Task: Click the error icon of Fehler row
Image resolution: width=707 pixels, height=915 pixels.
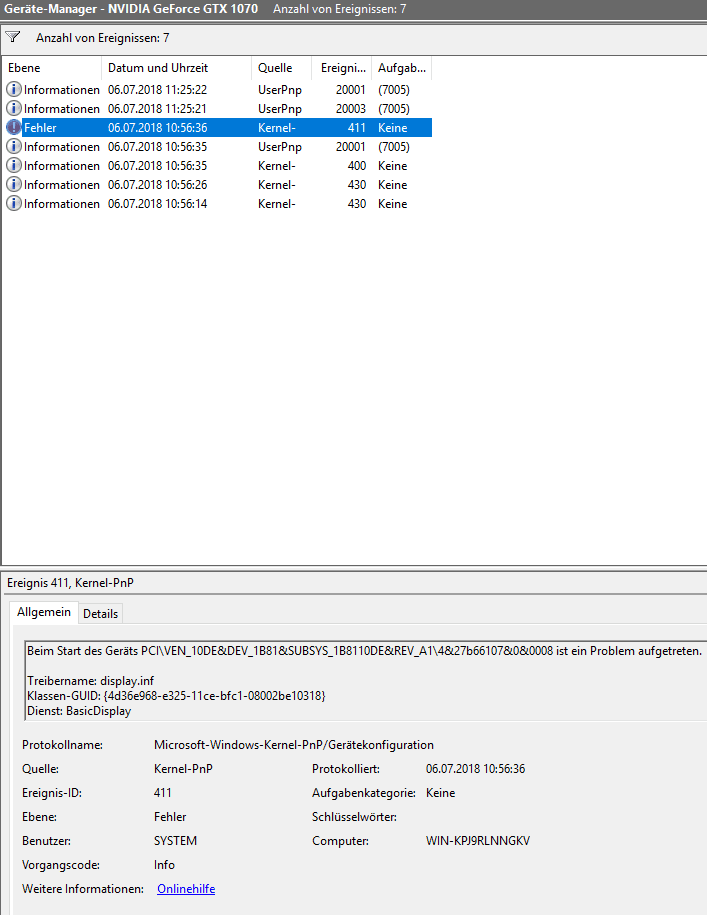Action: (13, 127)
